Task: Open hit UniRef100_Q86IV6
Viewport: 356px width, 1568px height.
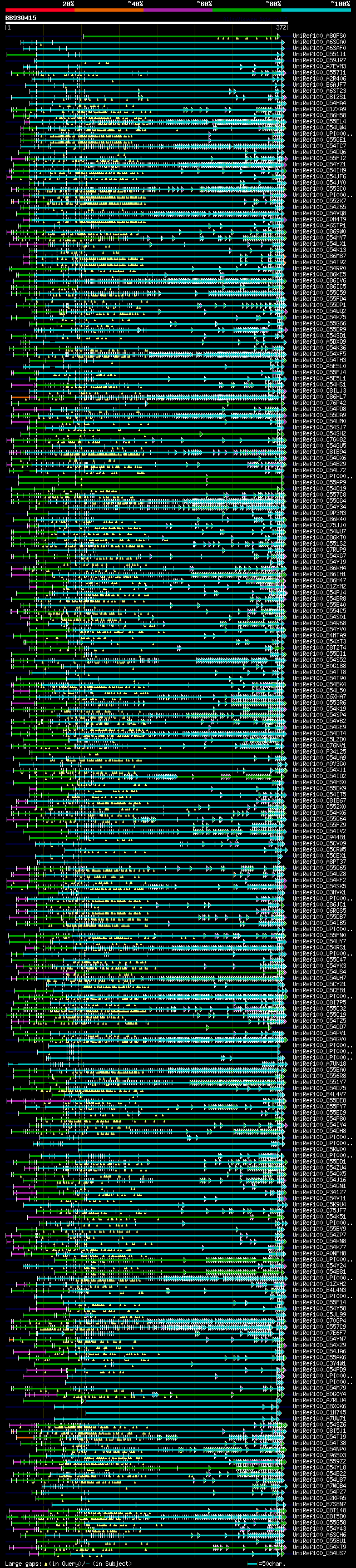Action: coord(319,280)
